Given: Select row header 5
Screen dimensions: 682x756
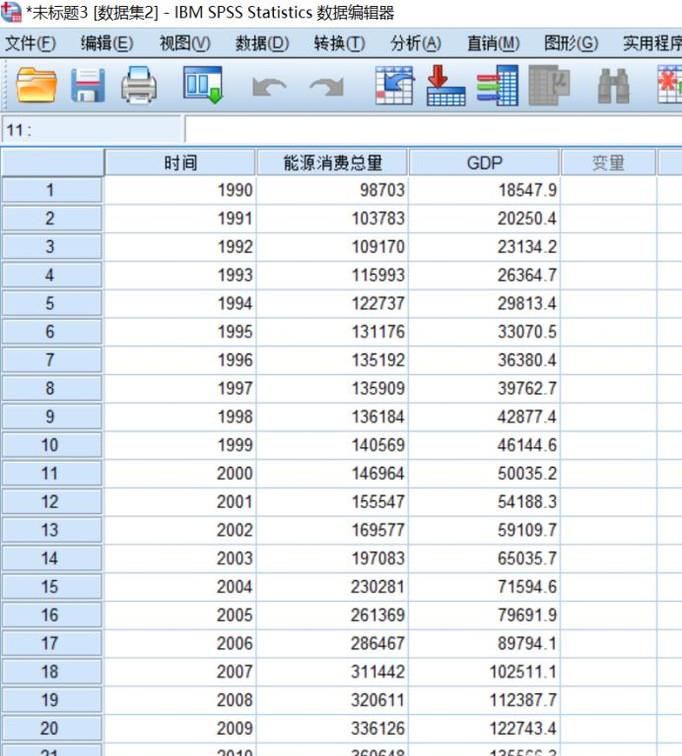Looking at the screenshot, I should pyautogui.click(x=52, y=303).
